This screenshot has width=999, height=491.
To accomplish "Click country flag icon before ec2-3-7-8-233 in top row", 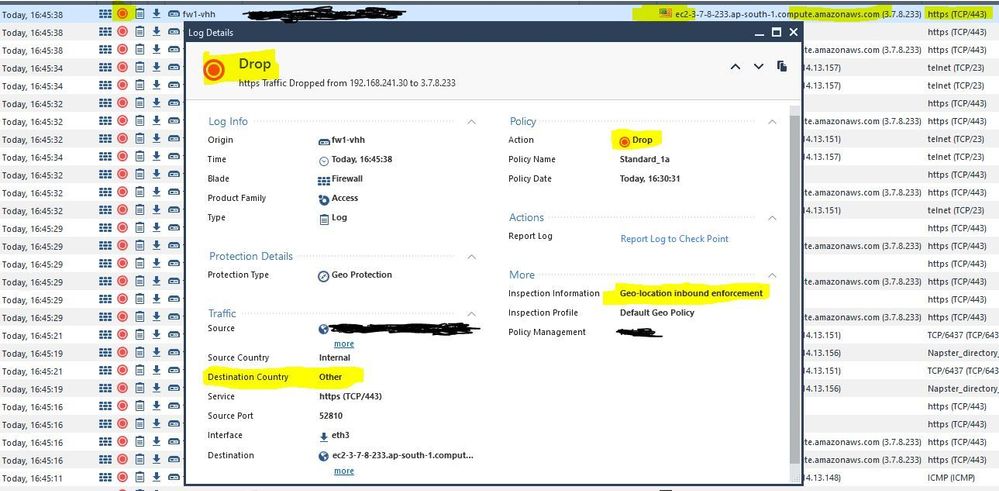I will [x=666, y=13].
